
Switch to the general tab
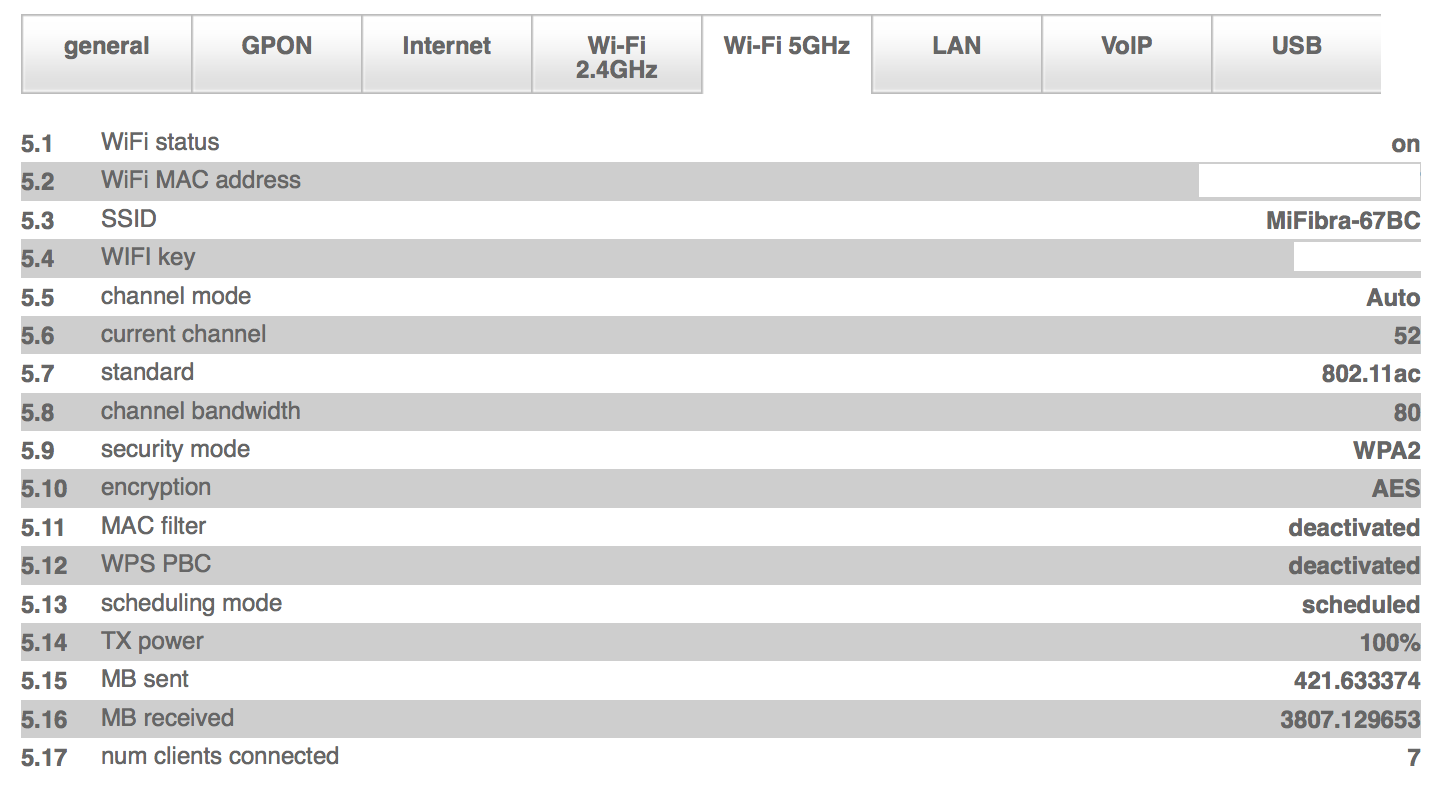(x=106, y=47)
